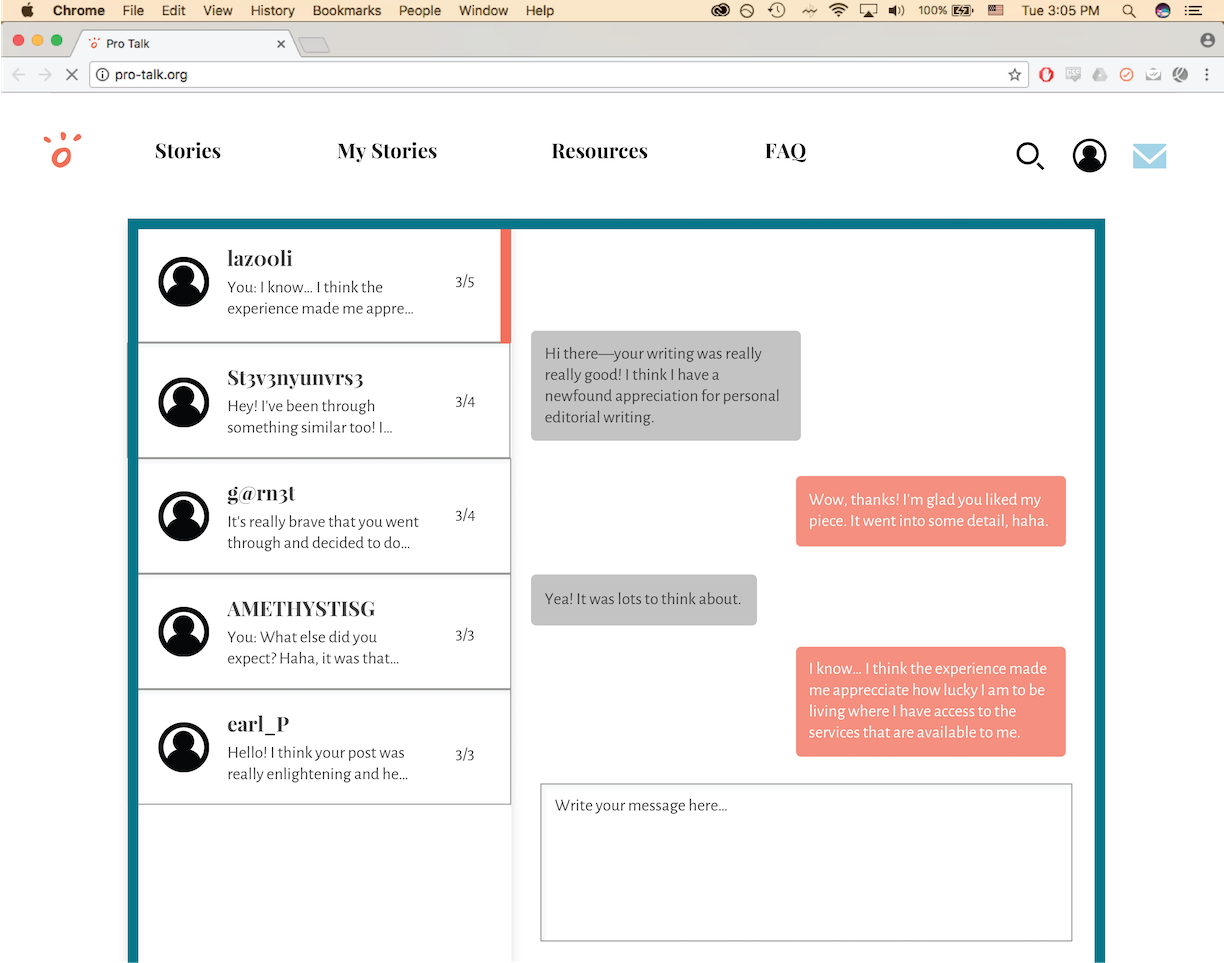
Task: Click preview 'It's really brave that you went'
Action: pos(323,532)
